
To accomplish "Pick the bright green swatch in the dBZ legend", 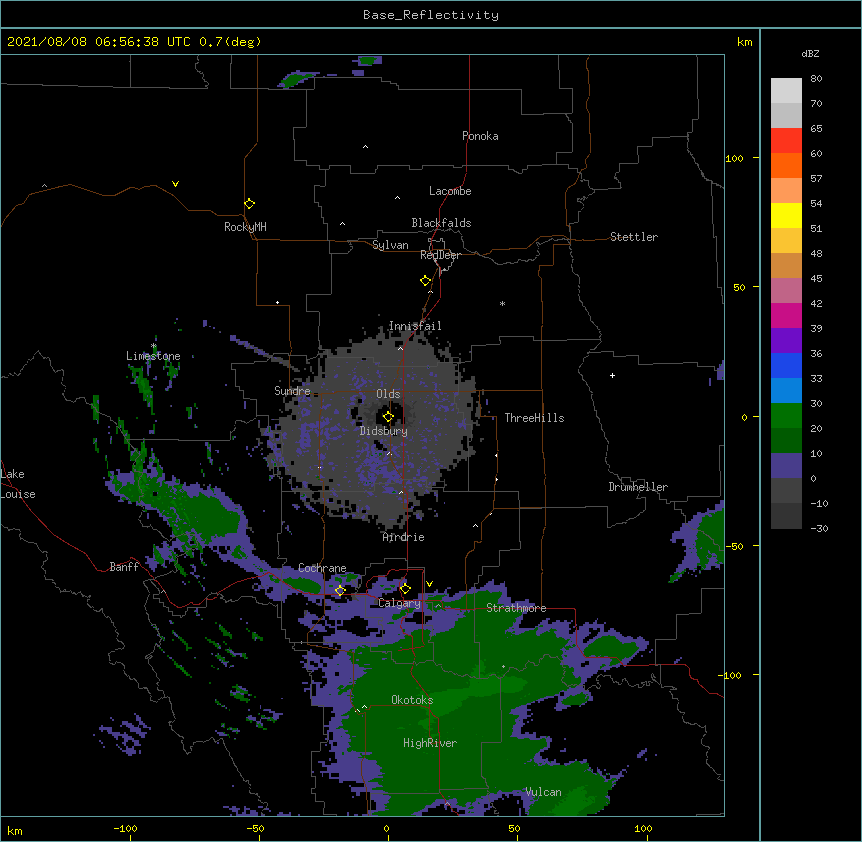I will [x=786, y=416].
